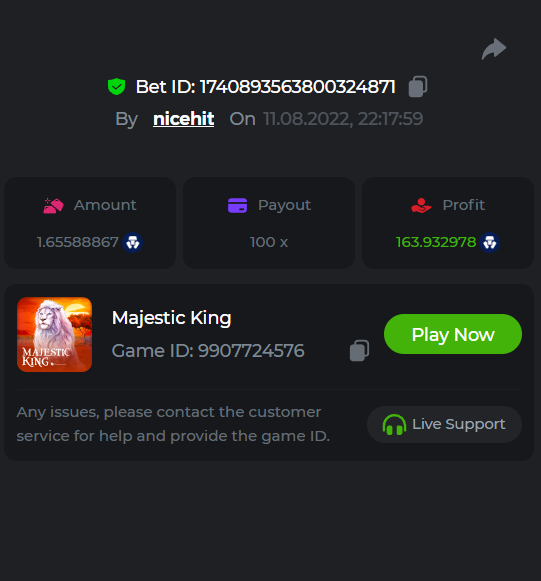The height and width of the screenshot is (581, 541).
Task: Click the green headphones support icon
Action: [394, 425]
